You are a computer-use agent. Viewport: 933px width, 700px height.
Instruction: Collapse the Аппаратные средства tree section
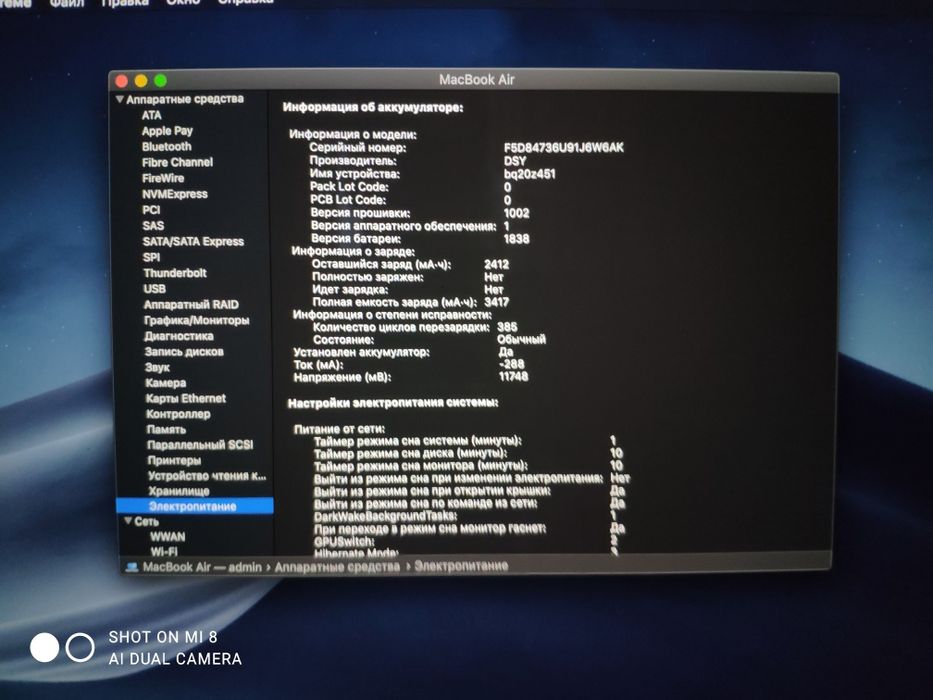tap(120, 99)
